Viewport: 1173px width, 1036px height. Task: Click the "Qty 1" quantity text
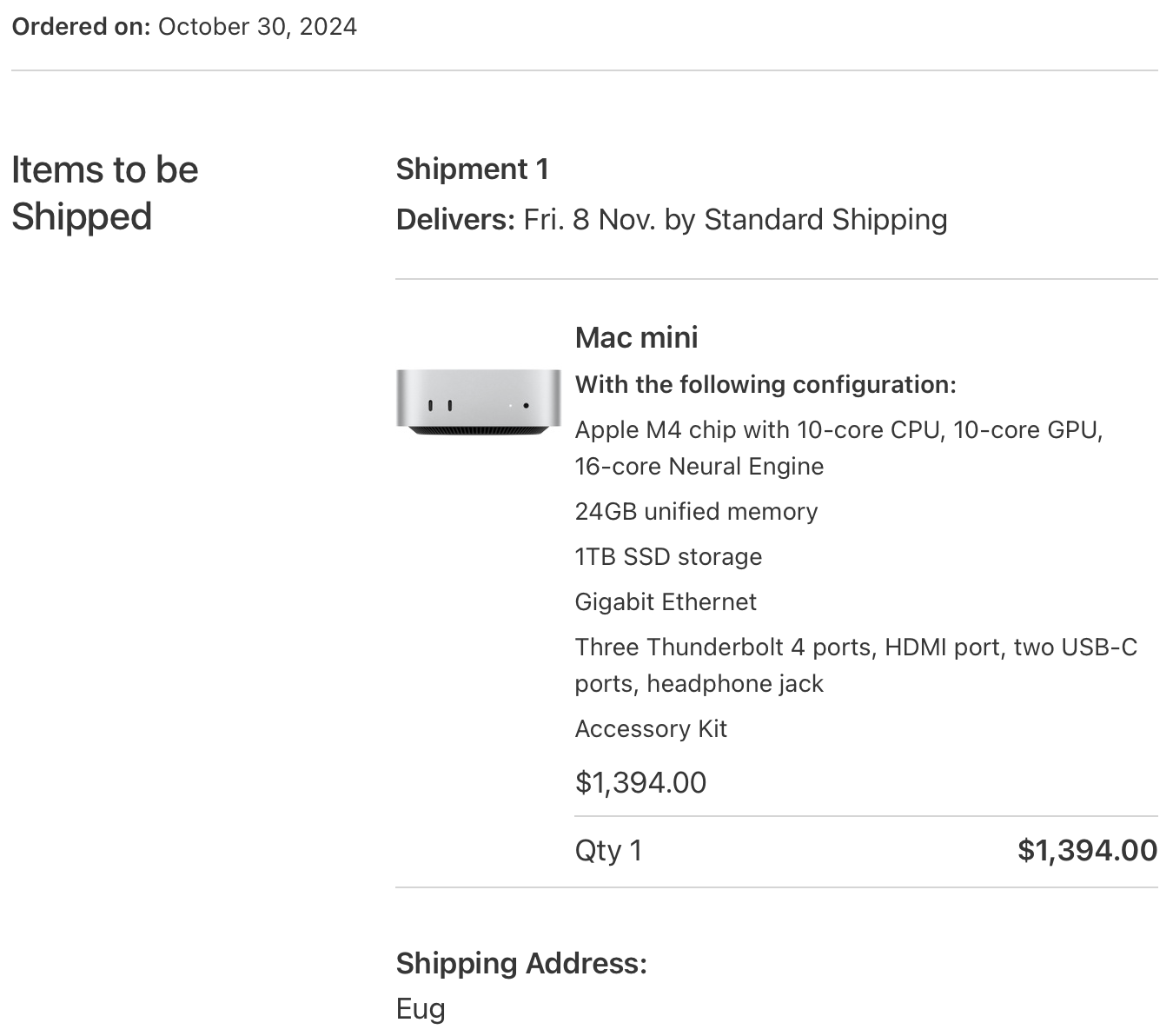[608, 850]
